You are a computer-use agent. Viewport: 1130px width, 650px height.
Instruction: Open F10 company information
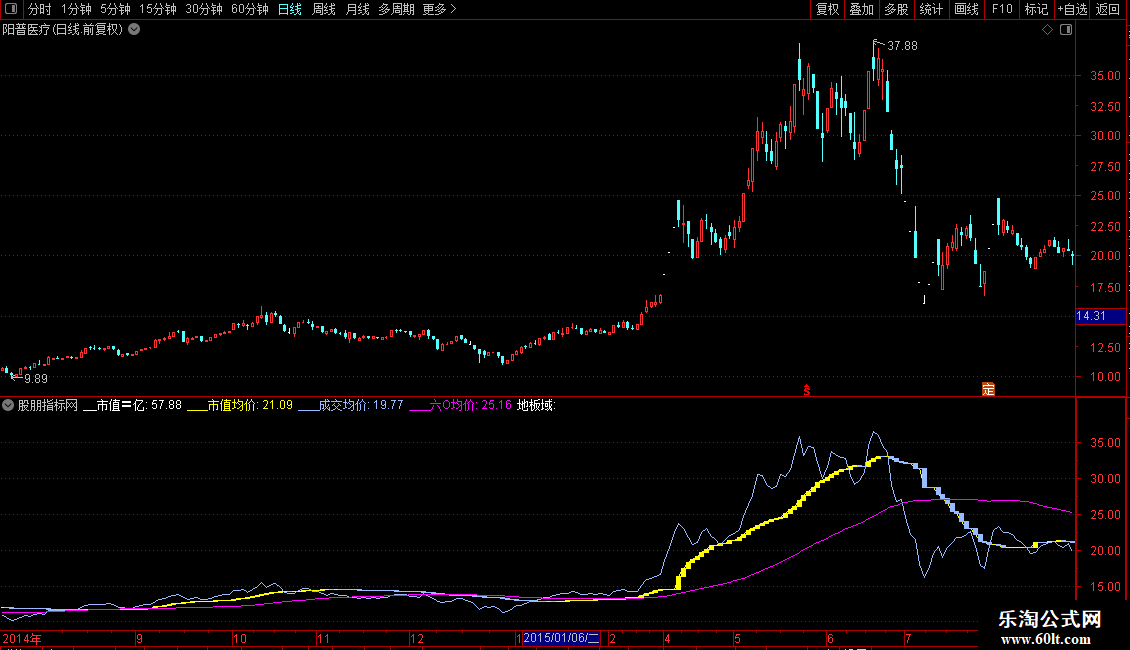click(1002, 9)
